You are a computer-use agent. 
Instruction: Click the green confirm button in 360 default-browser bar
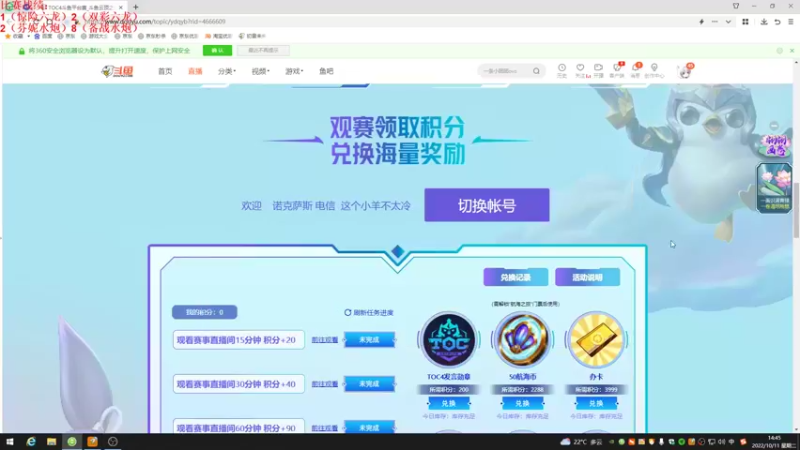pyautogui.click(x=217, y=51)
